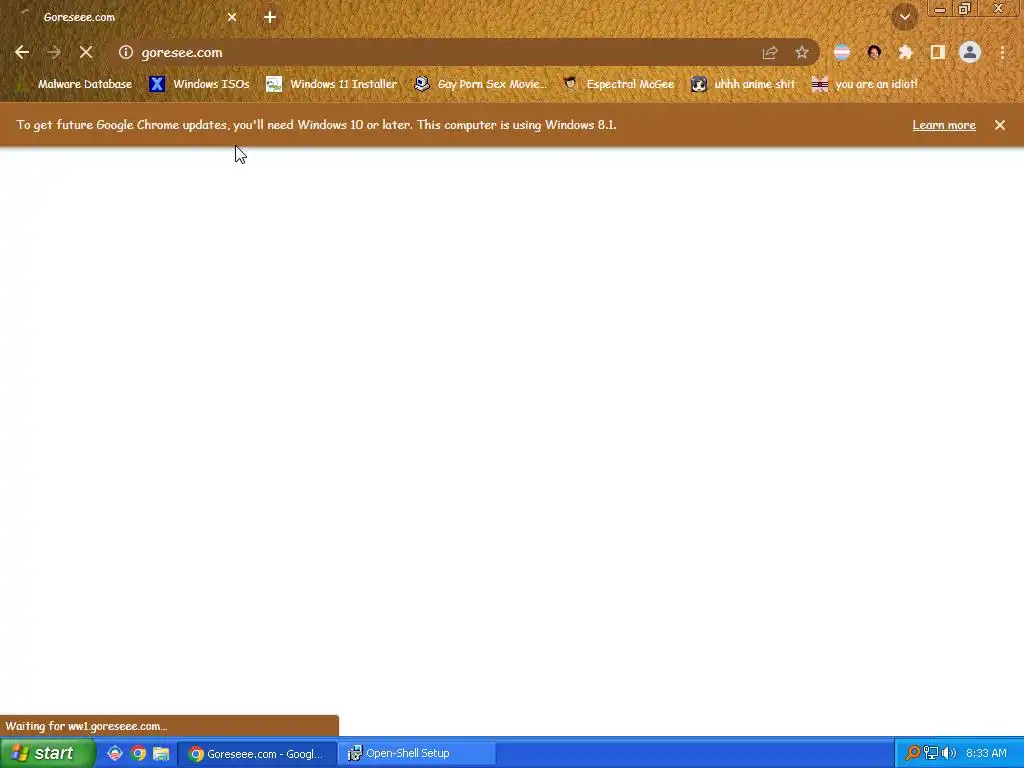The image size is (1024, 768).
Task: Click Learn more in the update infobar
Action: (x=944, y=125)
